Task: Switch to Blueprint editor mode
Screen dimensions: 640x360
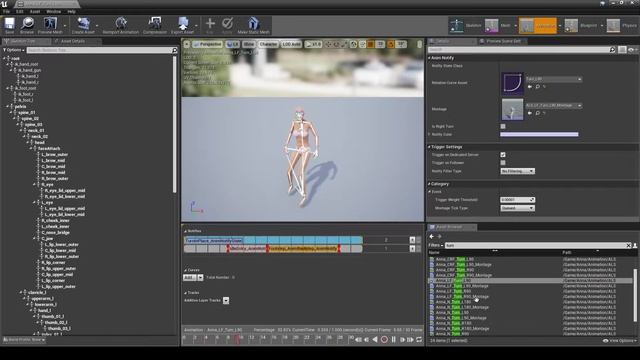Action: tap(581, 25)
